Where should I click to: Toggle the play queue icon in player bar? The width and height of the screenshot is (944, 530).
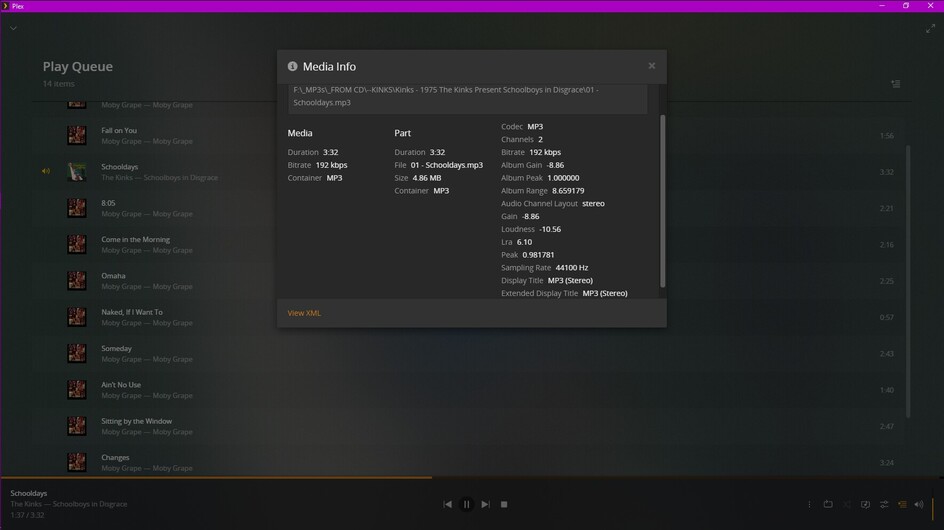pyautogui.click(x=902, y=504)
